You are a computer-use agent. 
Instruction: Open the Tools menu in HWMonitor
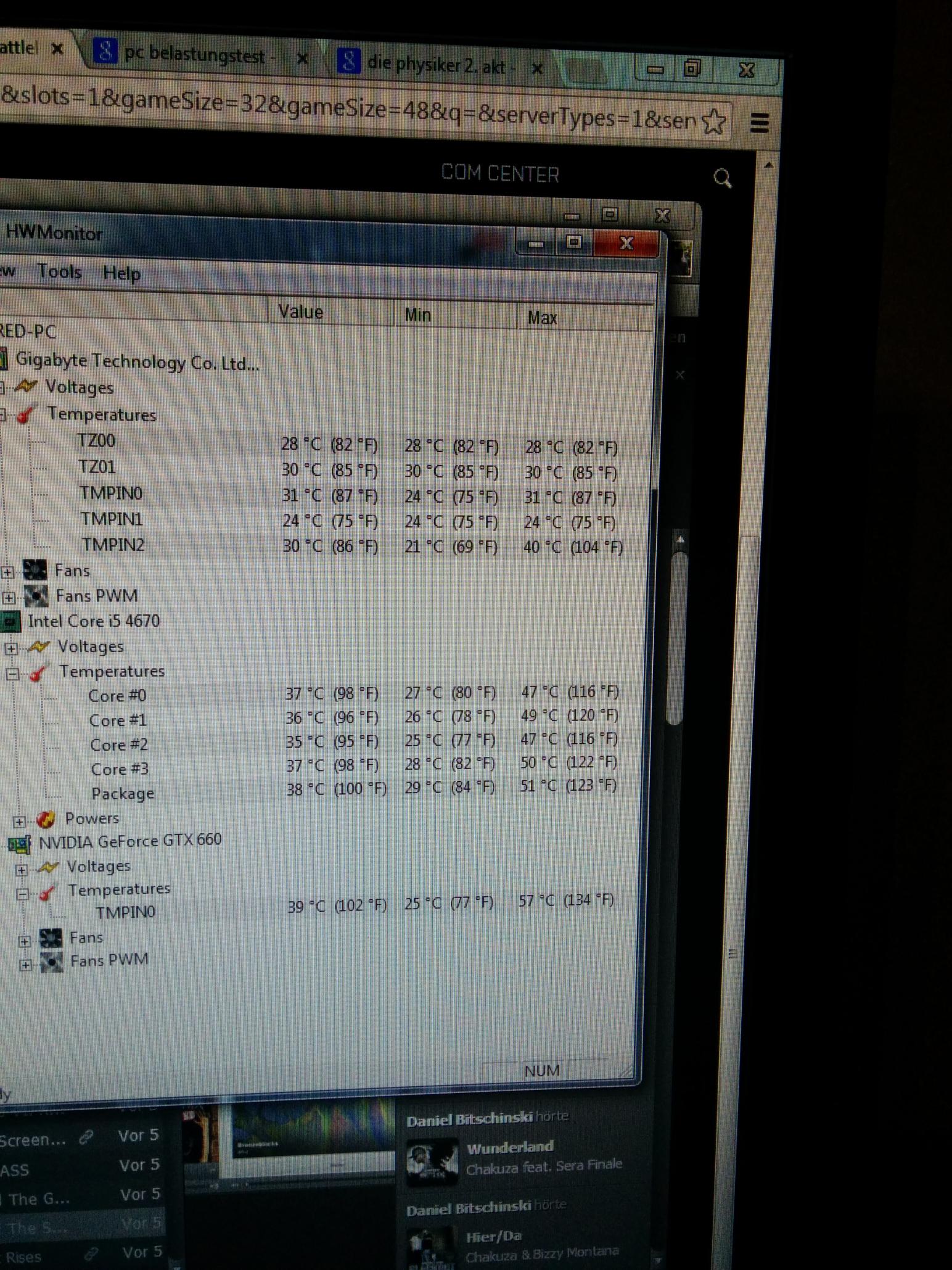(59, 271)
